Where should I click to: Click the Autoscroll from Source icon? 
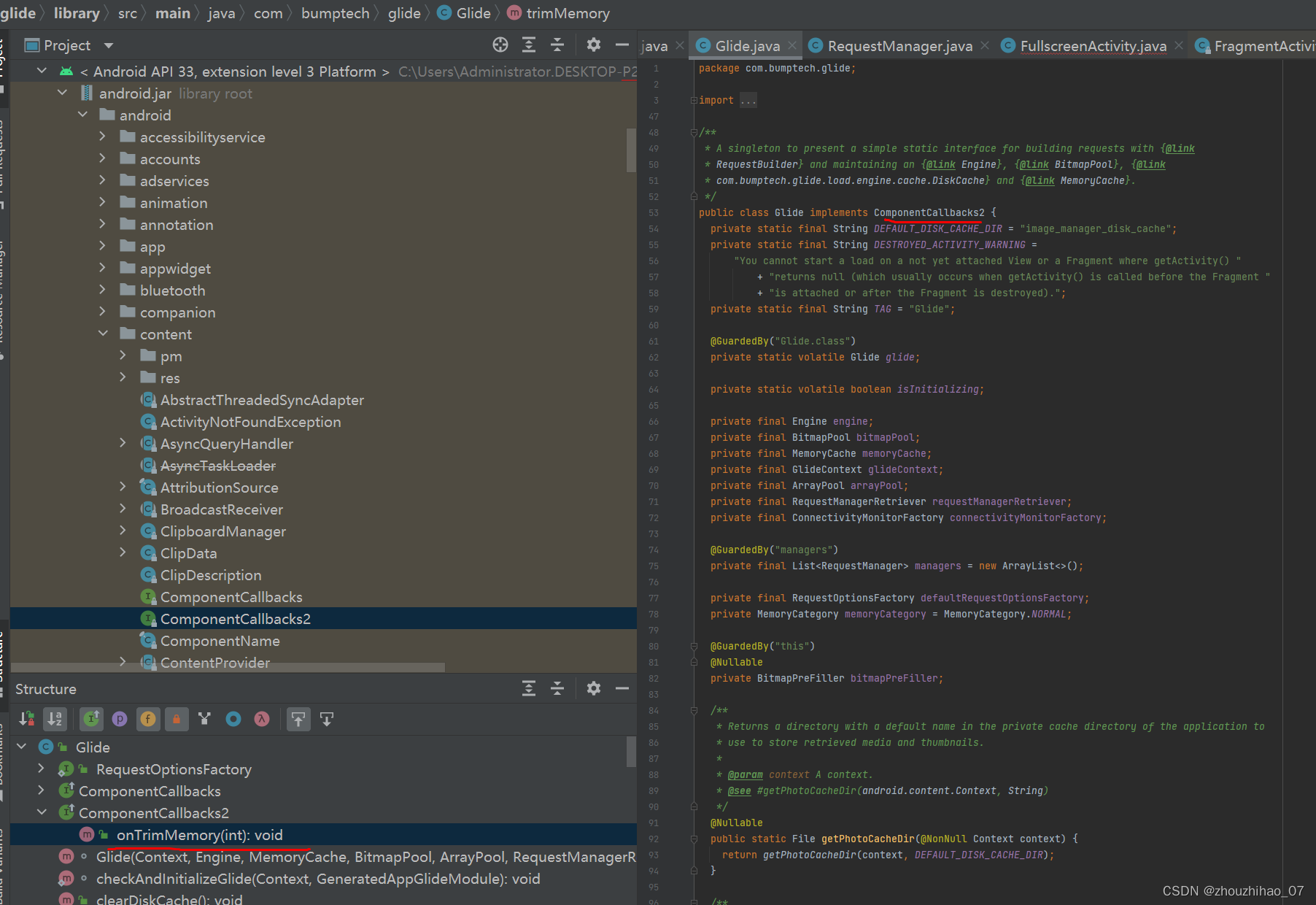tap(327, 719)
